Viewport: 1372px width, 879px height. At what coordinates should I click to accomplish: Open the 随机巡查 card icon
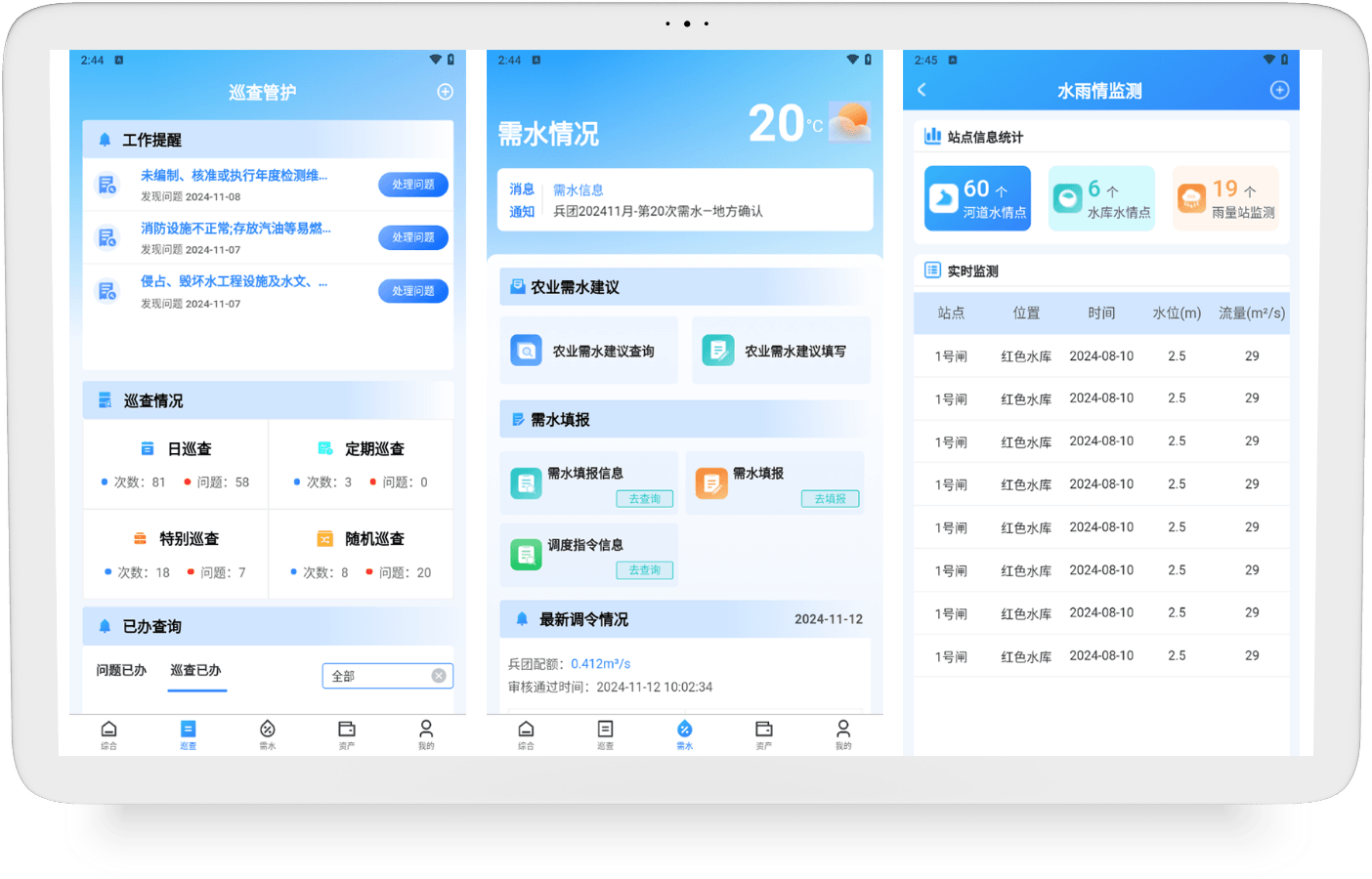(x=325, y=538)
